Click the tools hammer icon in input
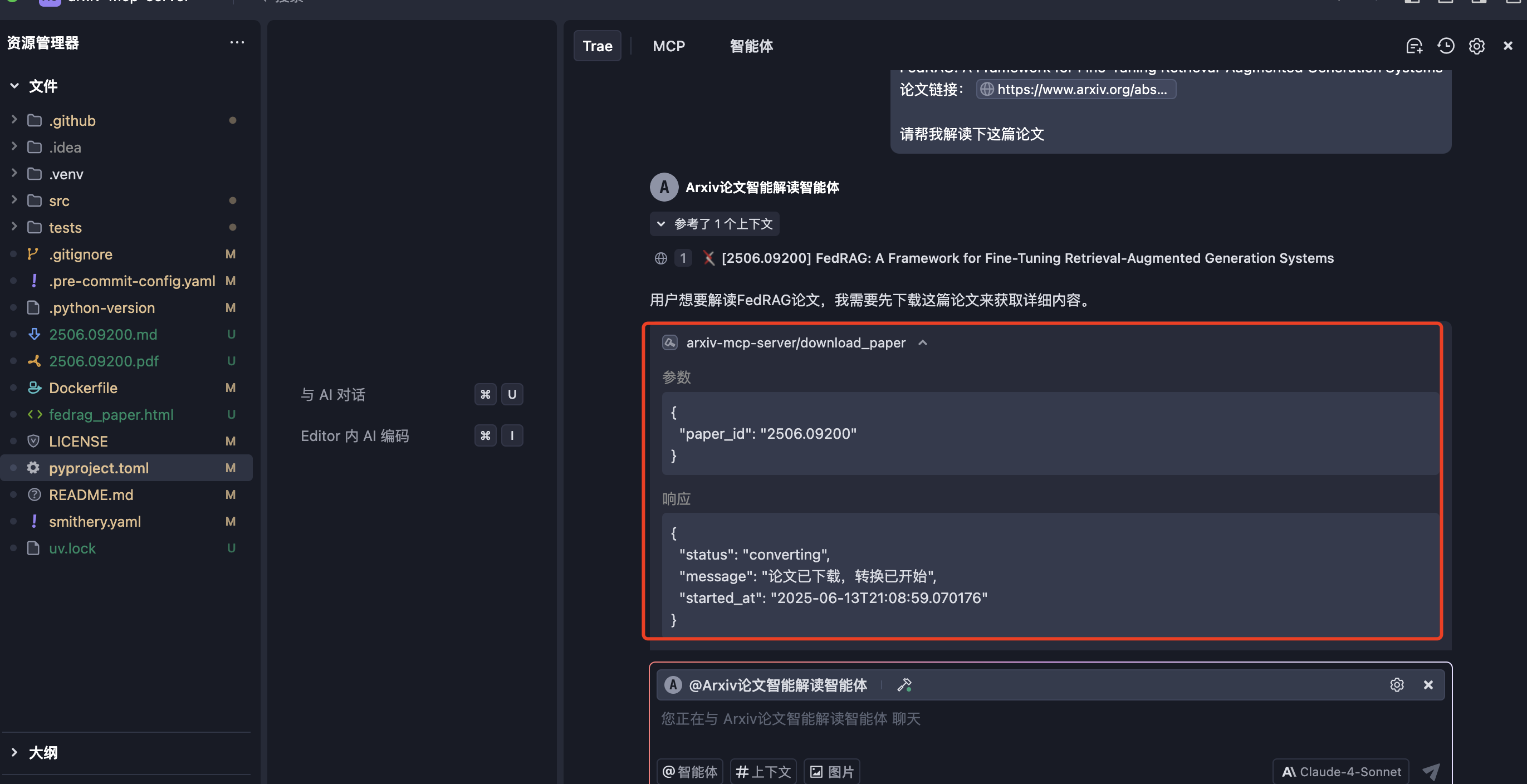1527x784 pixels. pos(904,685)
